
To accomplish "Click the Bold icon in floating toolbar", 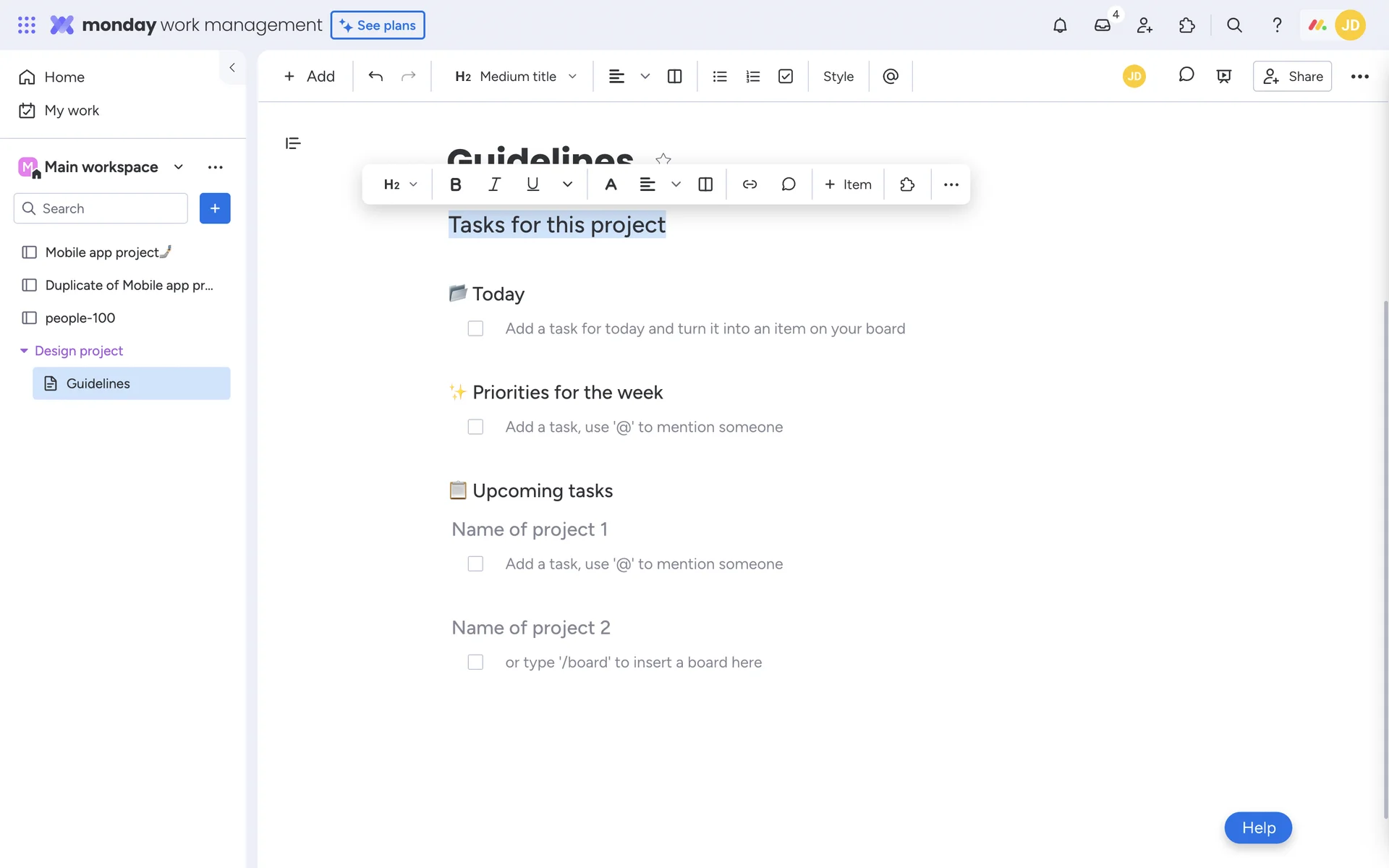I will coord(455,184).
